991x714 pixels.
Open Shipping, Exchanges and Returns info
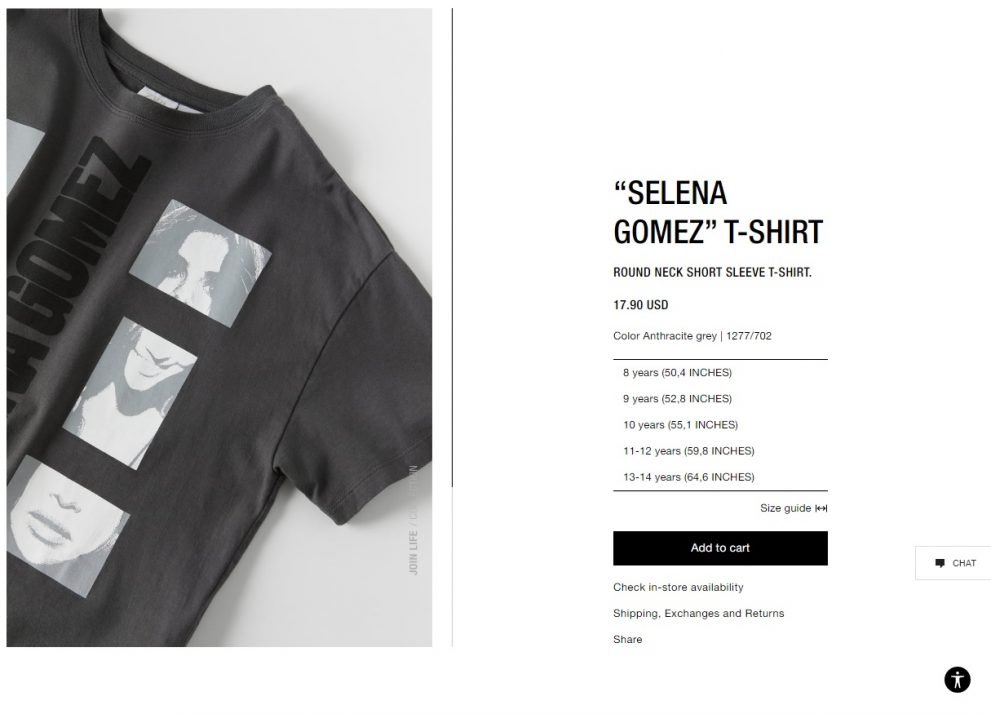(x=698, y=613)
